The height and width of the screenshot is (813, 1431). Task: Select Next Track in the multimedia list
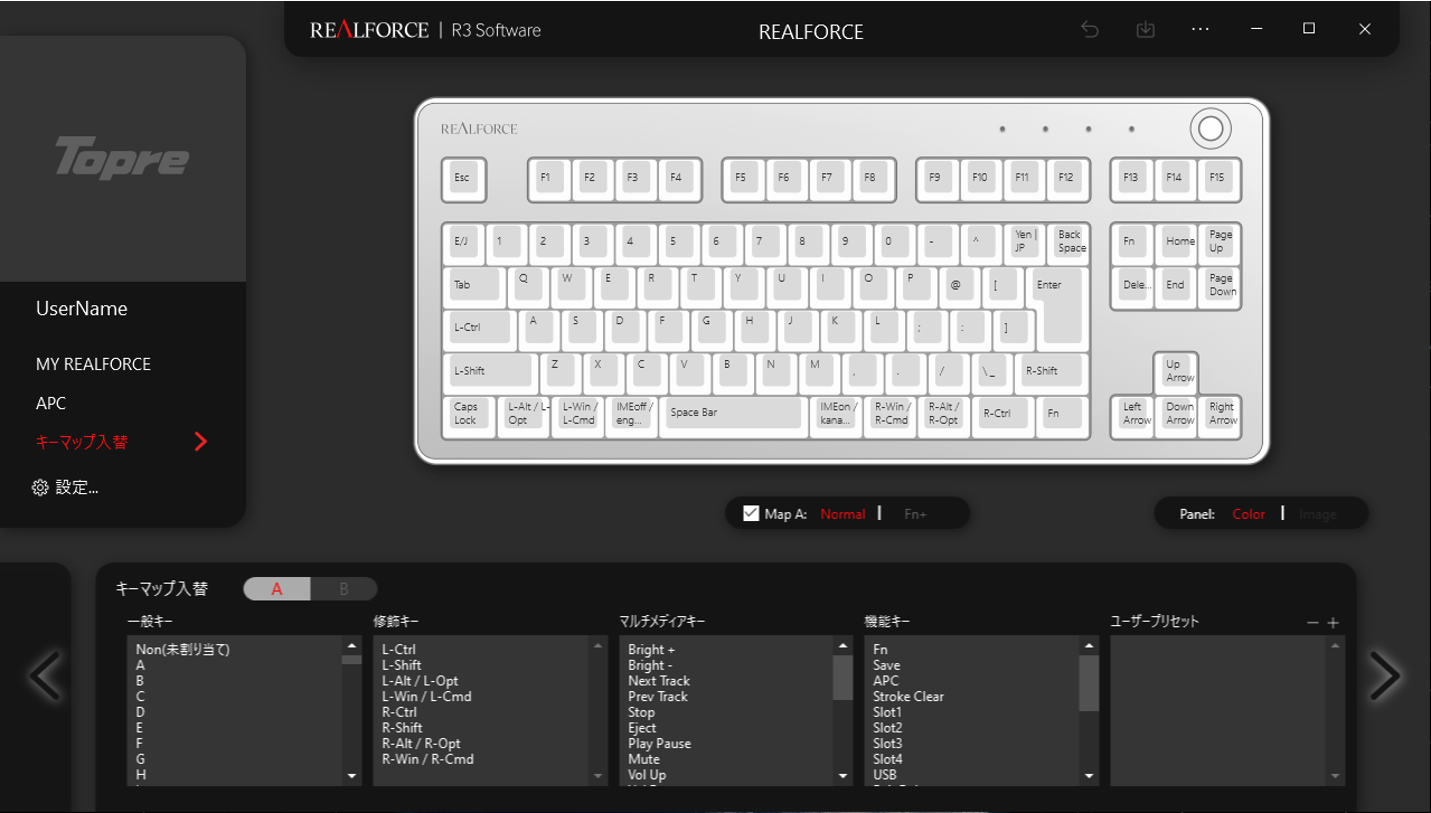tap(659, 681)
